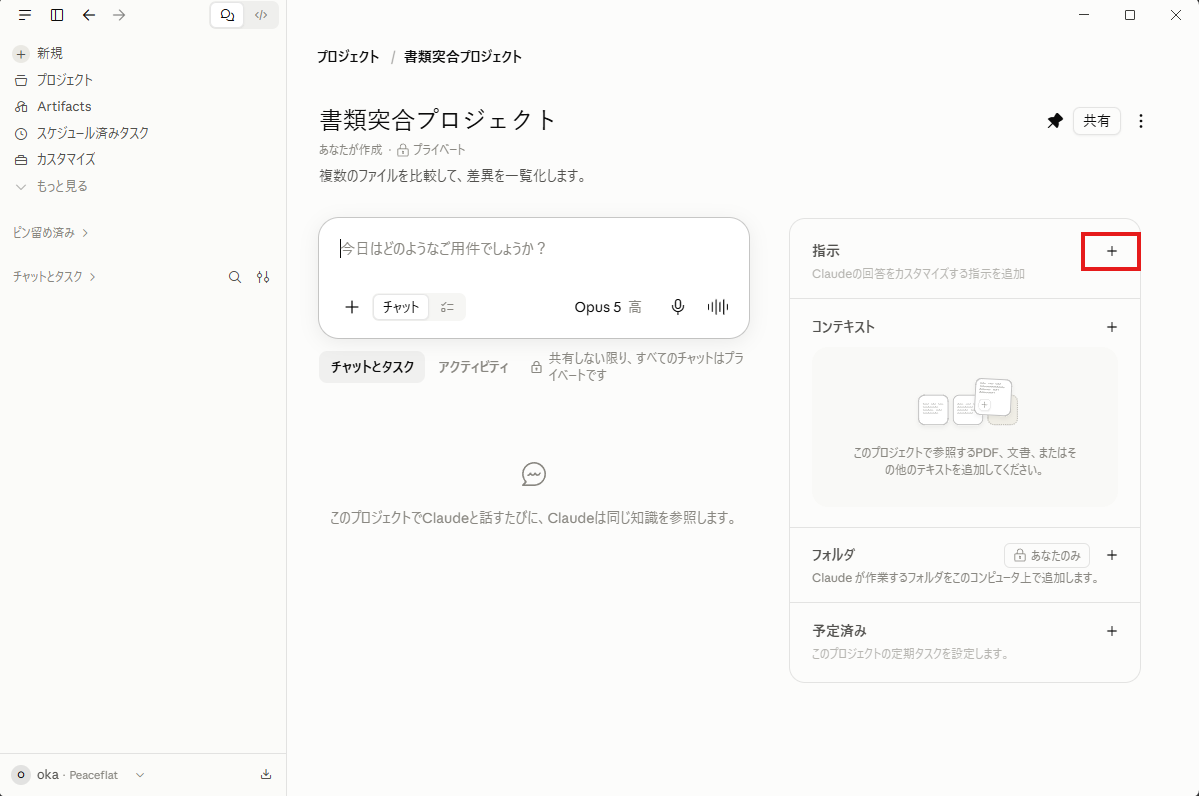
Task: Click the プライベート privacy label
Action: pos(431,150)
